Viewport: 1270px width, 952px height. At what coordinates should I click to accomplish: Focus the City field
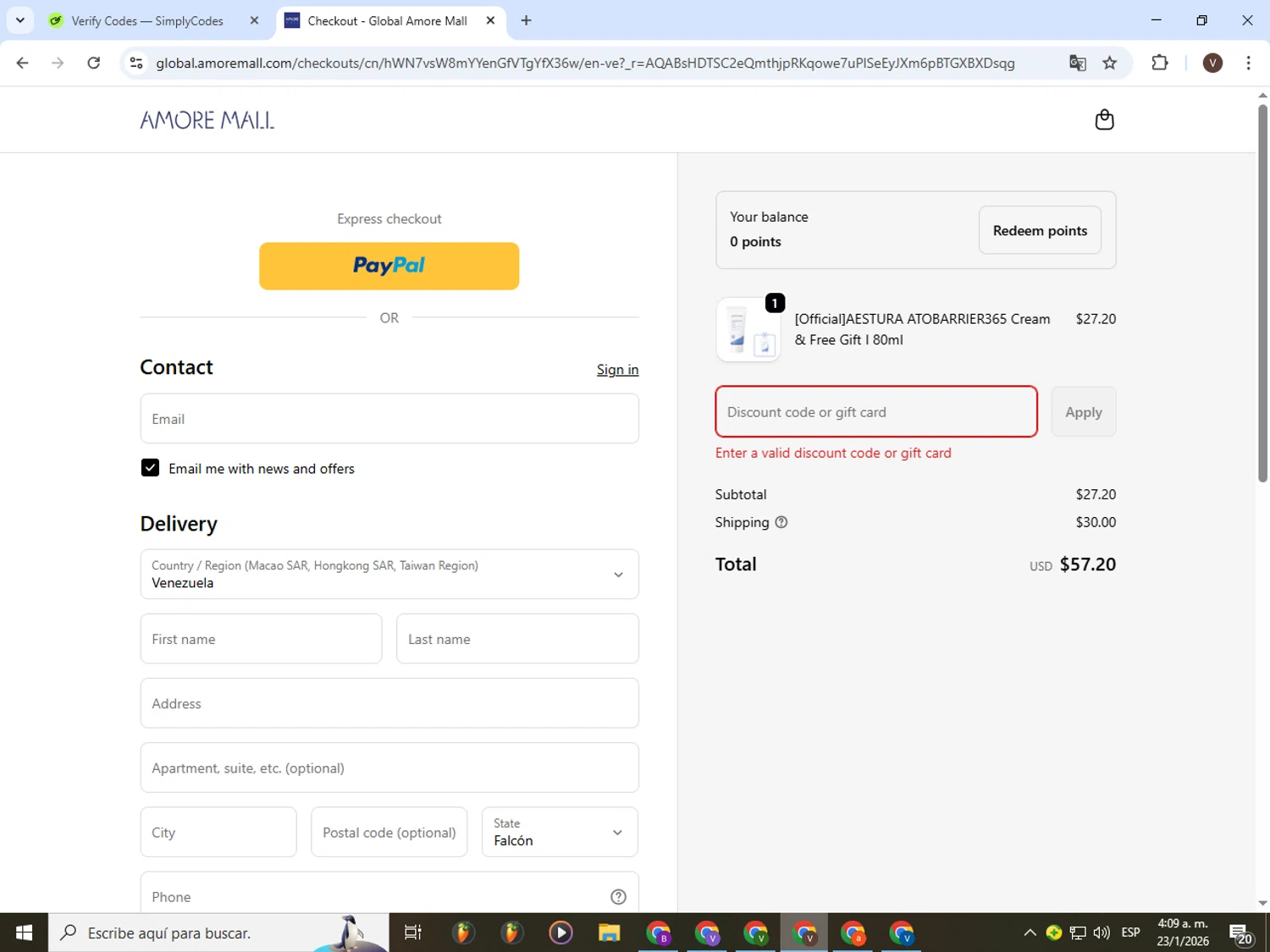click(218, 832)
